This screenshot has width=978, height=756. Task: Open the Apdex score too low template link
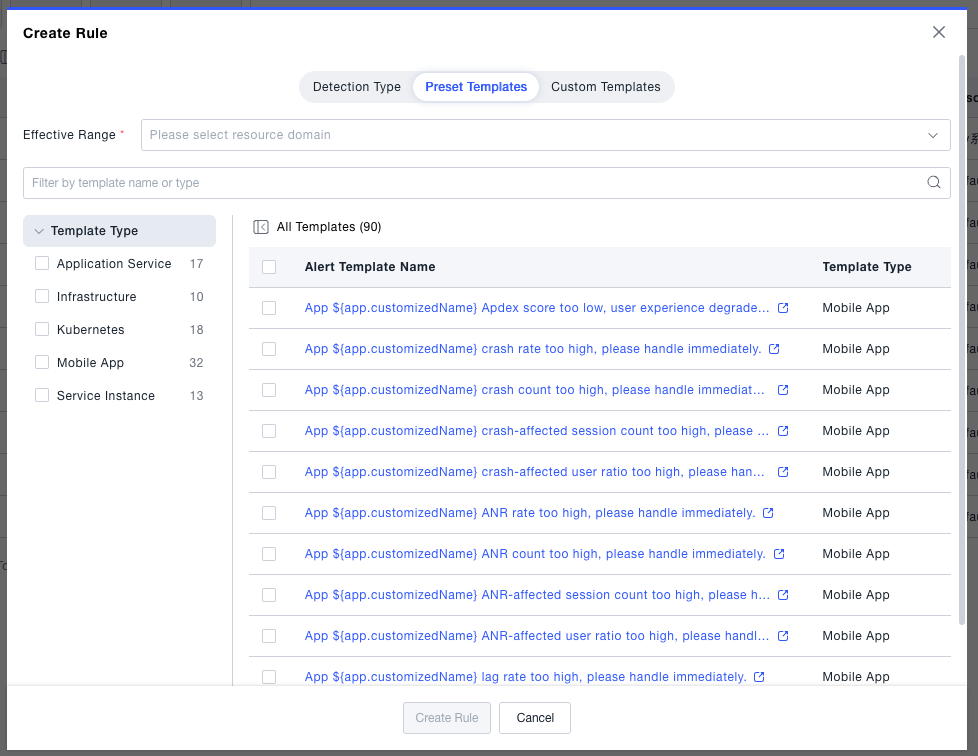[x=536, y=308]
